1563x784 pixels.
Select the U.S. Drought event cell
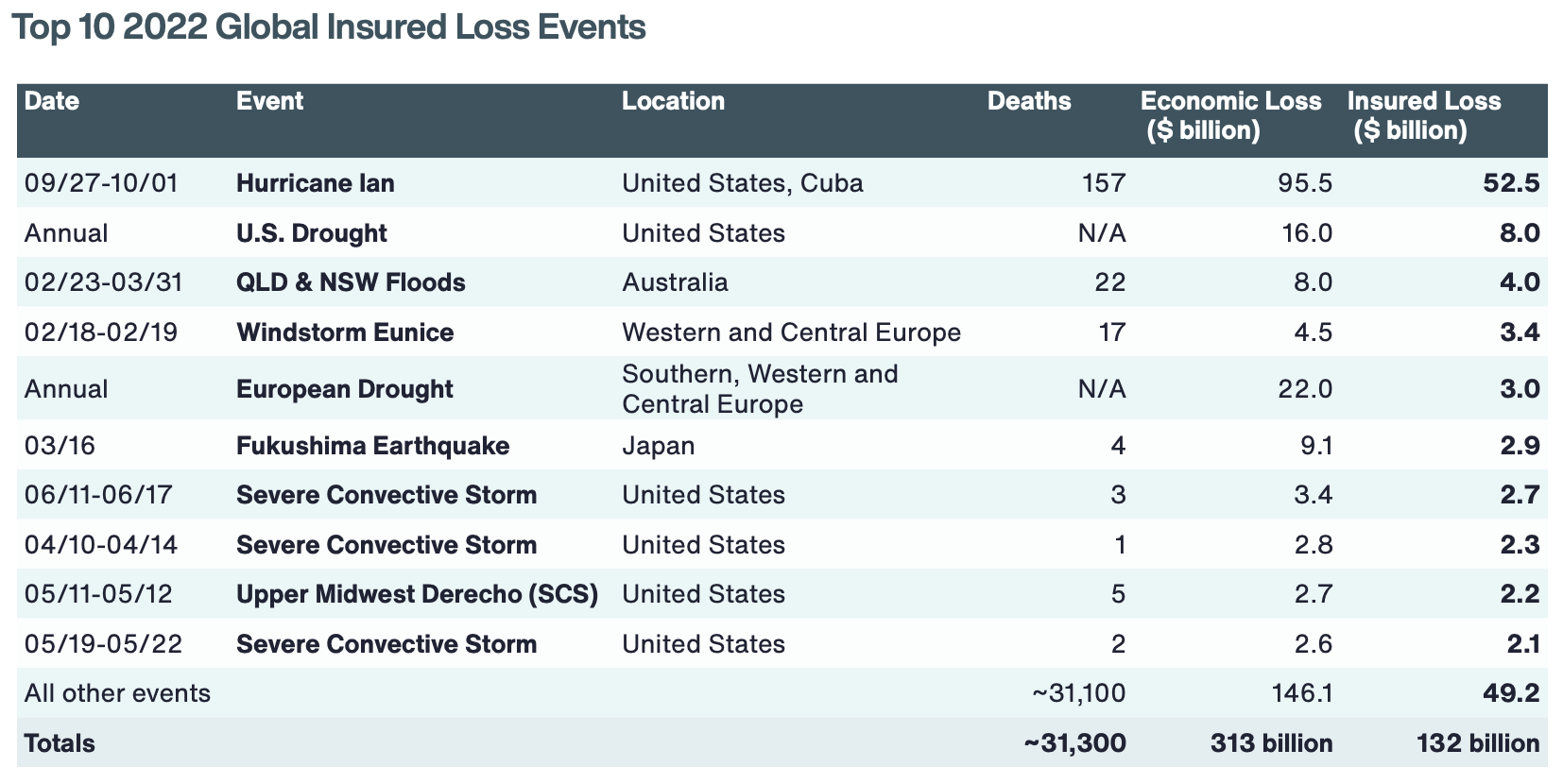312,233
